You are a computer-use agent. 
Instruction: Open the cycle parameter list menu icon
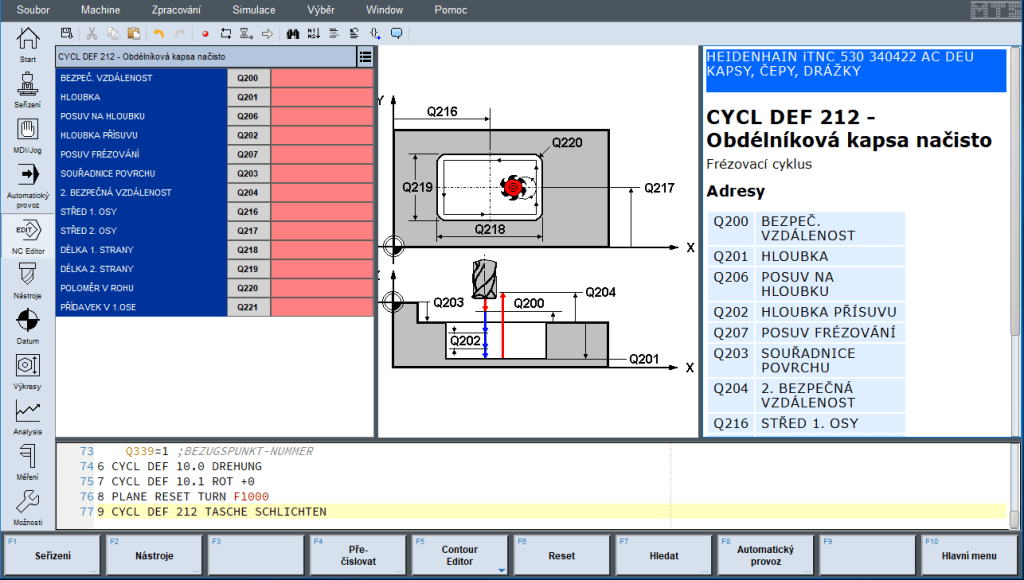(x=365, y=57)
